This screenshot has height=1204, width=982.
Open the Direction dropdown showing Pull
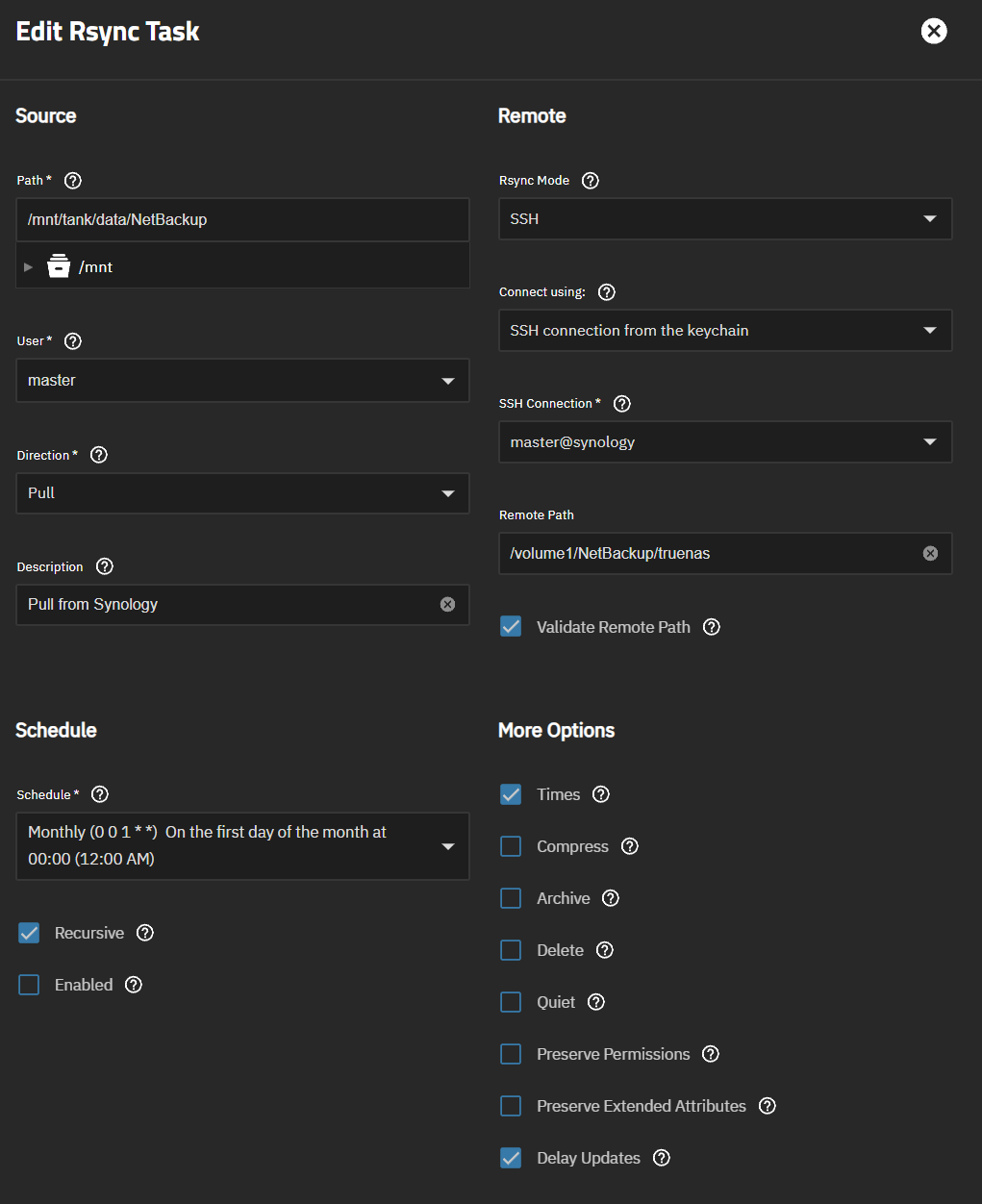click(x=241, y=493)
